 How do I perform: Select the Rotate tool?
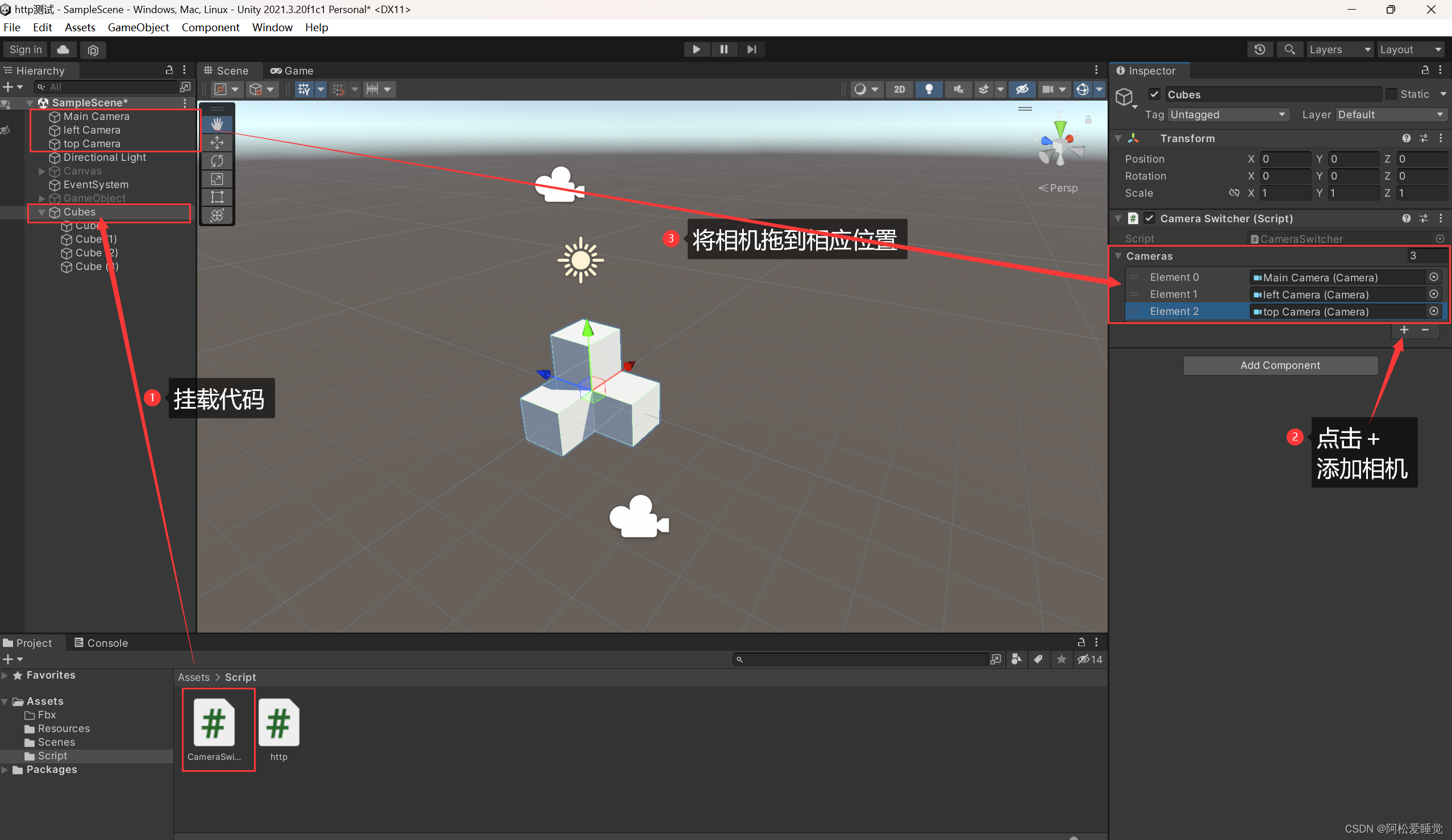217,161
